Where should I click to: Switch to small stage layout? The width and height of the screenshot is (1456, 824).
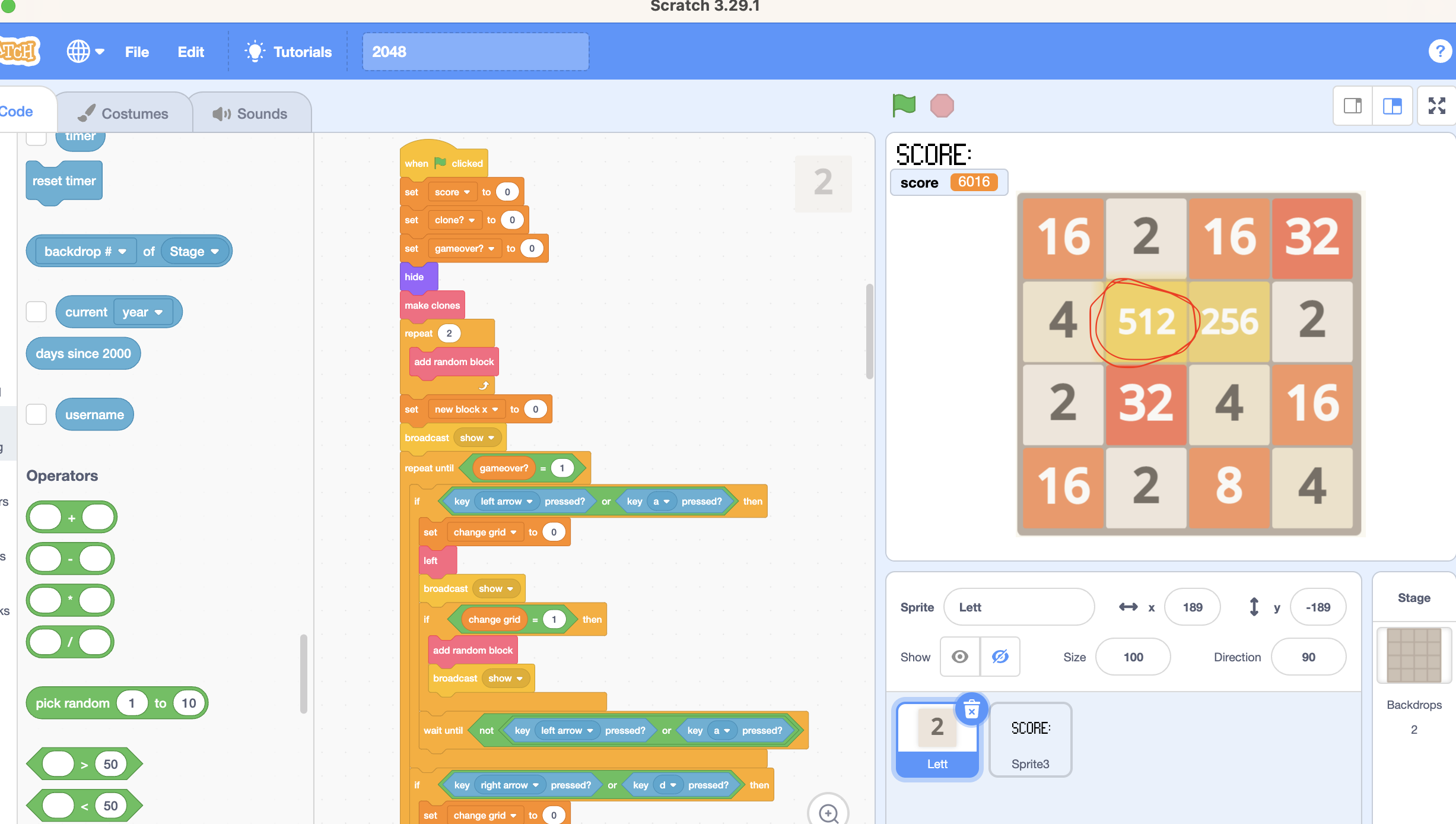point(1353,106)
